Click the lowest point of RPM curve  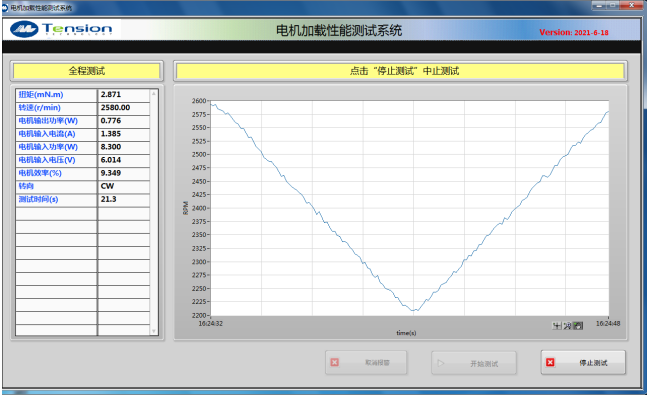(x=415, y=310)
